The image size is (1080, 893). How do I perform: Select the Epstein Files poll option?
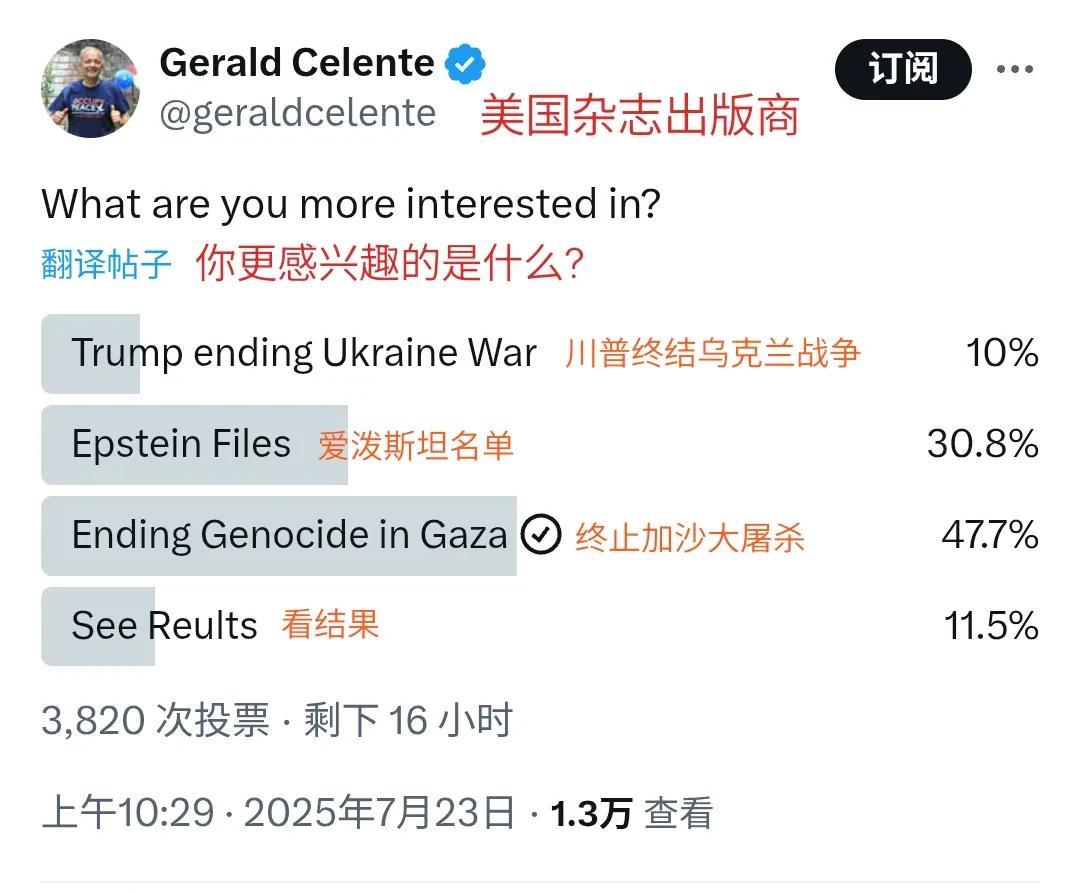(x=181, y=444)
